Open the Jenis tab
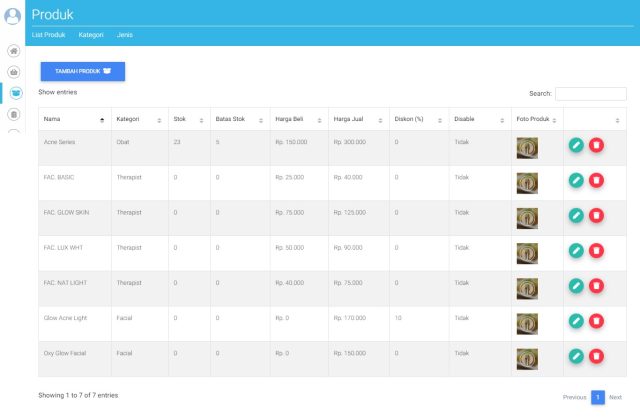Screen dimensions: 640x418 coord(124,35)
